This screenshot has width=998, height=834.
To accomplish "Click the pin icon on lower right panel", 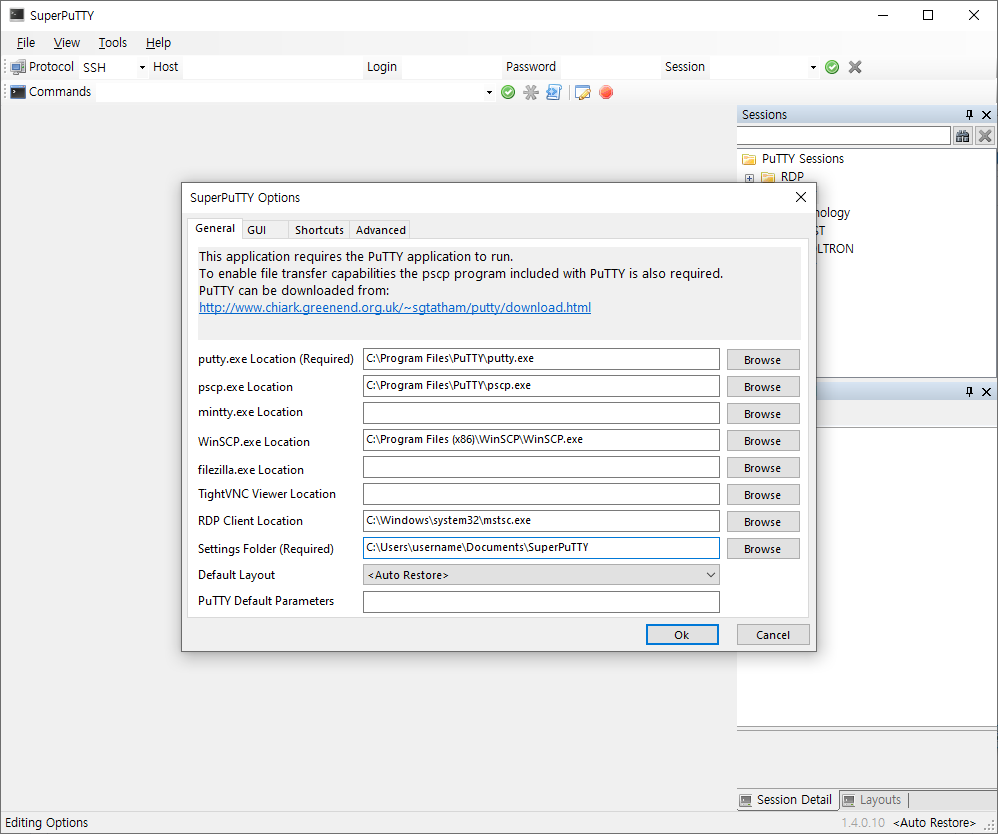I will 969,392.
